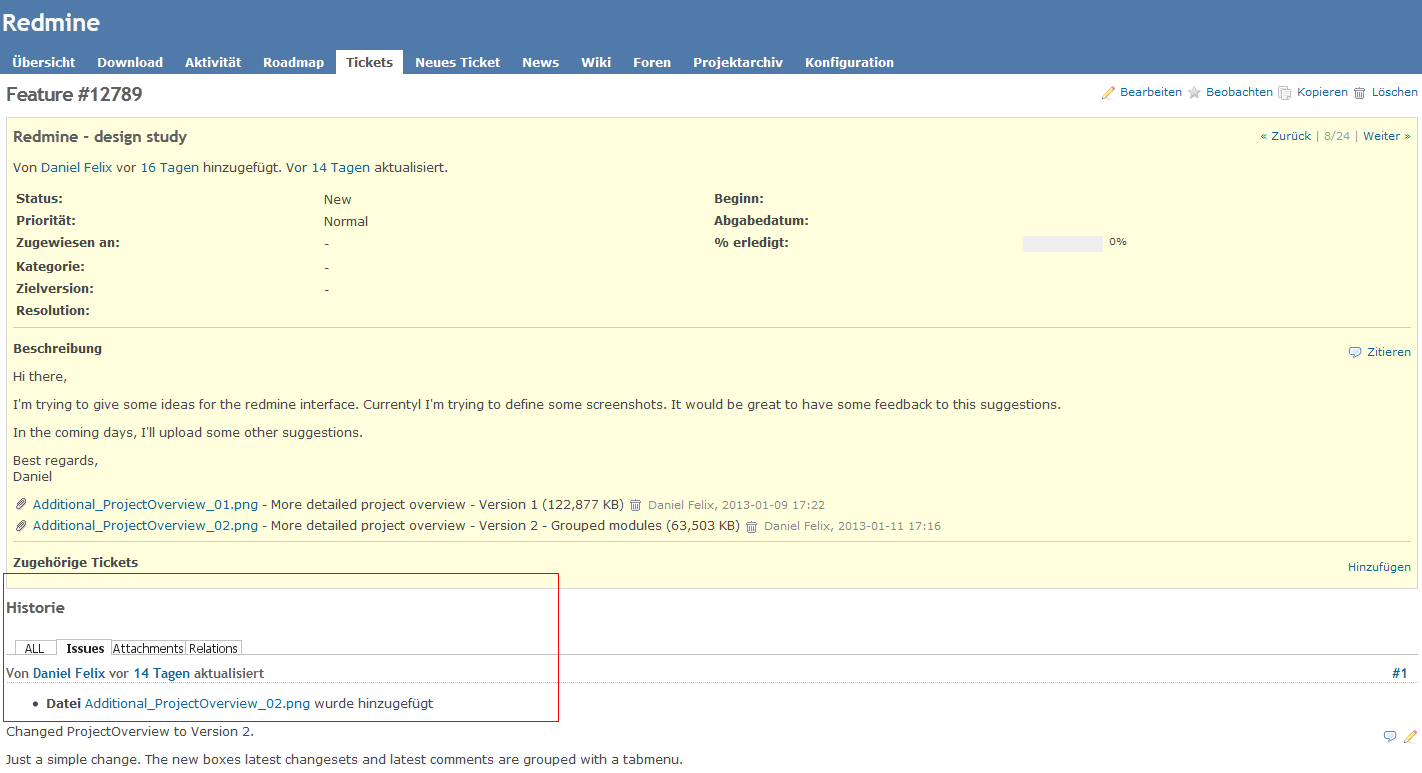Screen dimensions: 1422x773
Task: Click the 14 Tagen link in history entry
Action: [162, 674]
